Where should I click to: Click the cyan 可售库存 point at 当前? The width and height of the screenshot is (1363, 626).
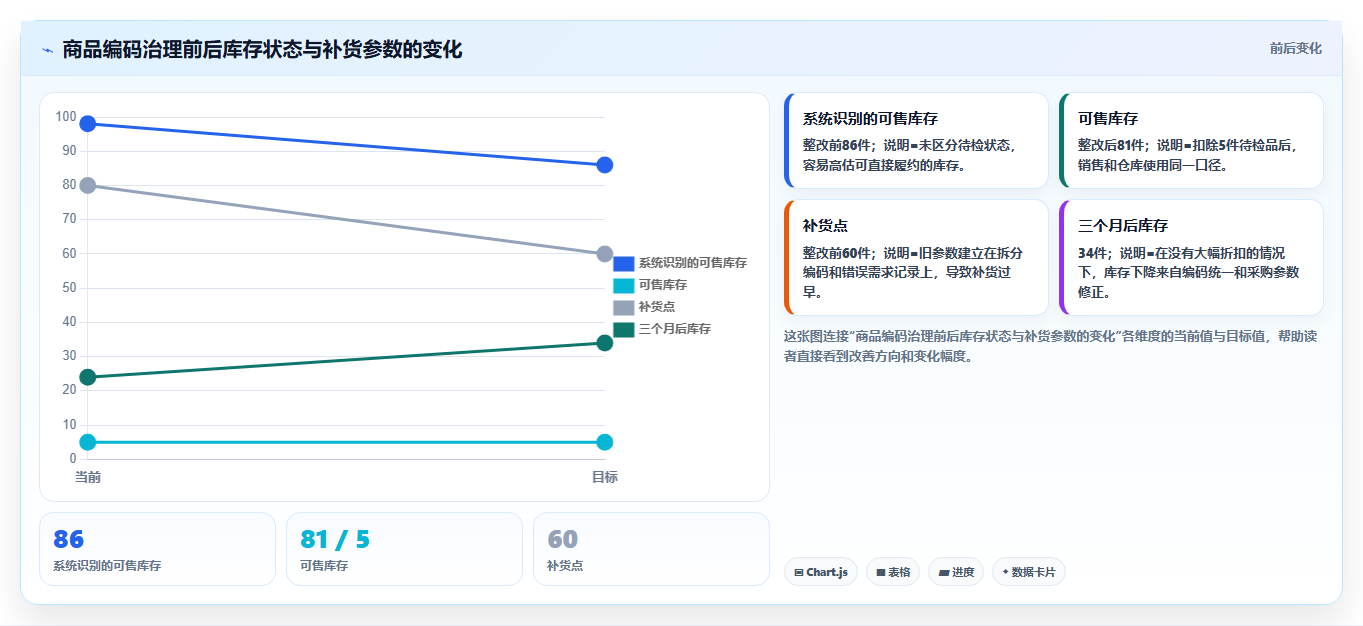click(x=88, y=442)
